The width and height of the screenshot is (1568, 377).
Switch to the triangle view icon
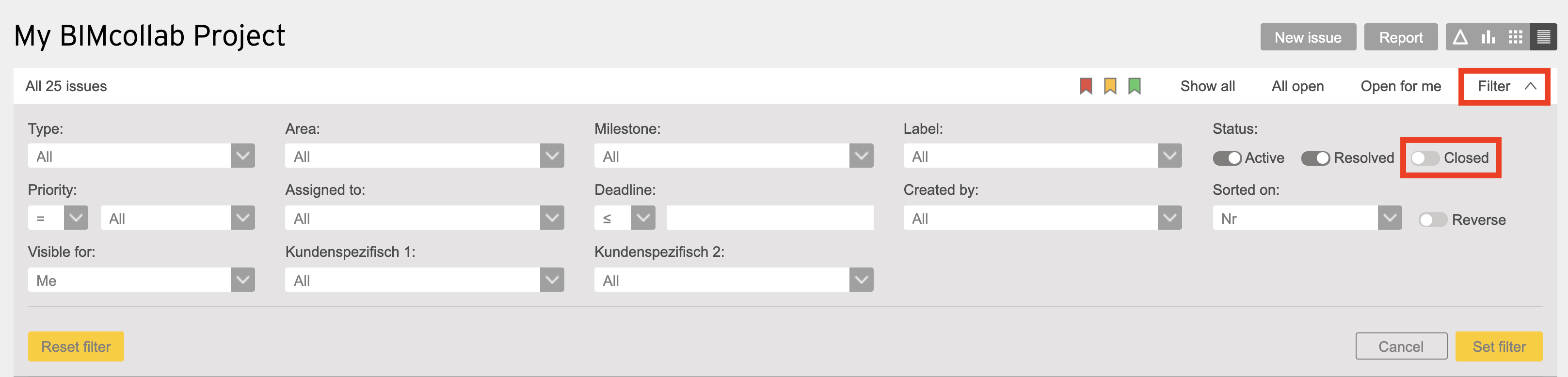coord(1460,37)
